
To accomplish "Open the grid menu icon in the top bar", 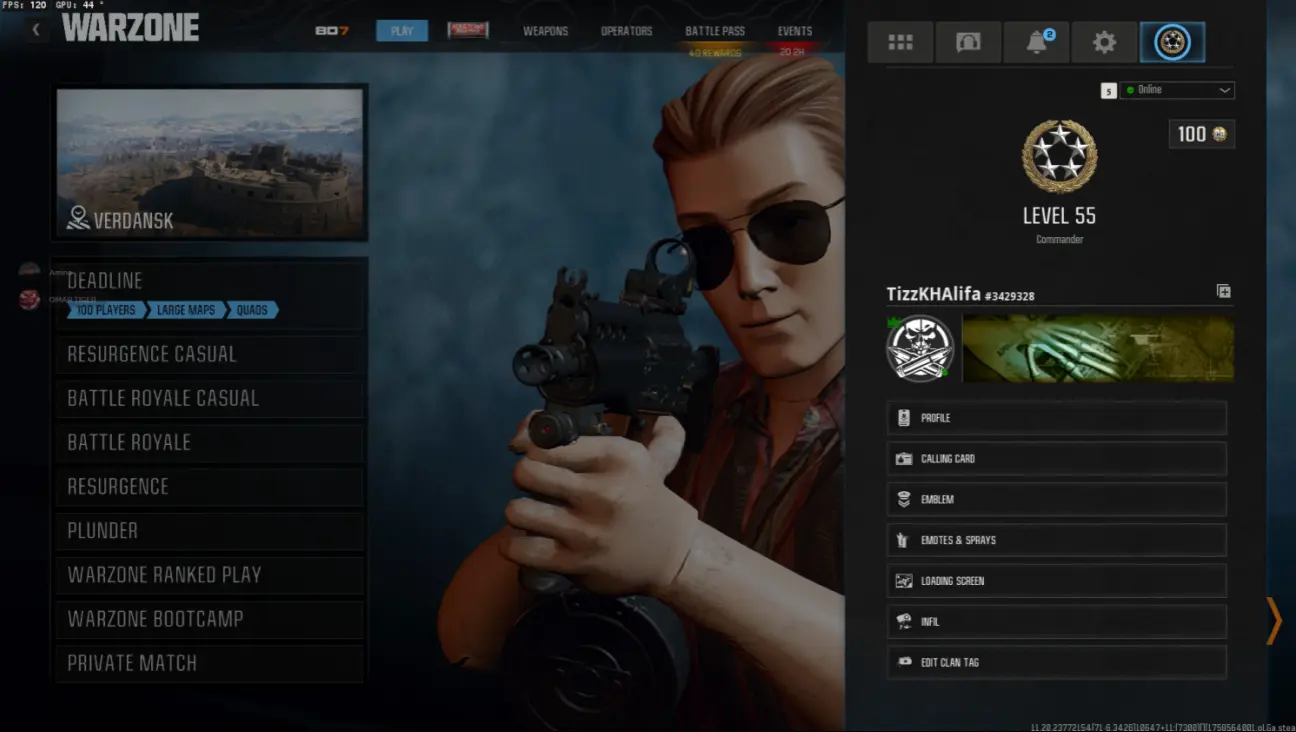I will click(900, 42).
